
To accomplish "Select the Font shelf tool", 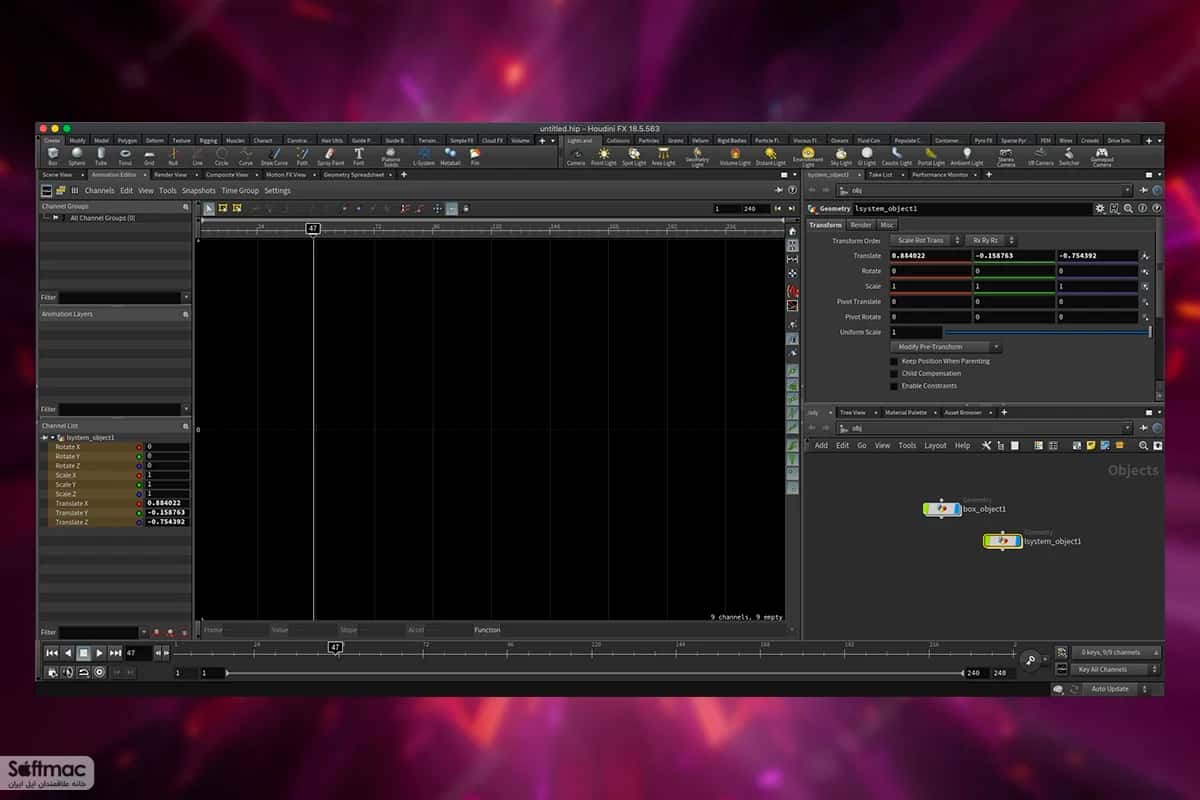I will click(359, 155).
